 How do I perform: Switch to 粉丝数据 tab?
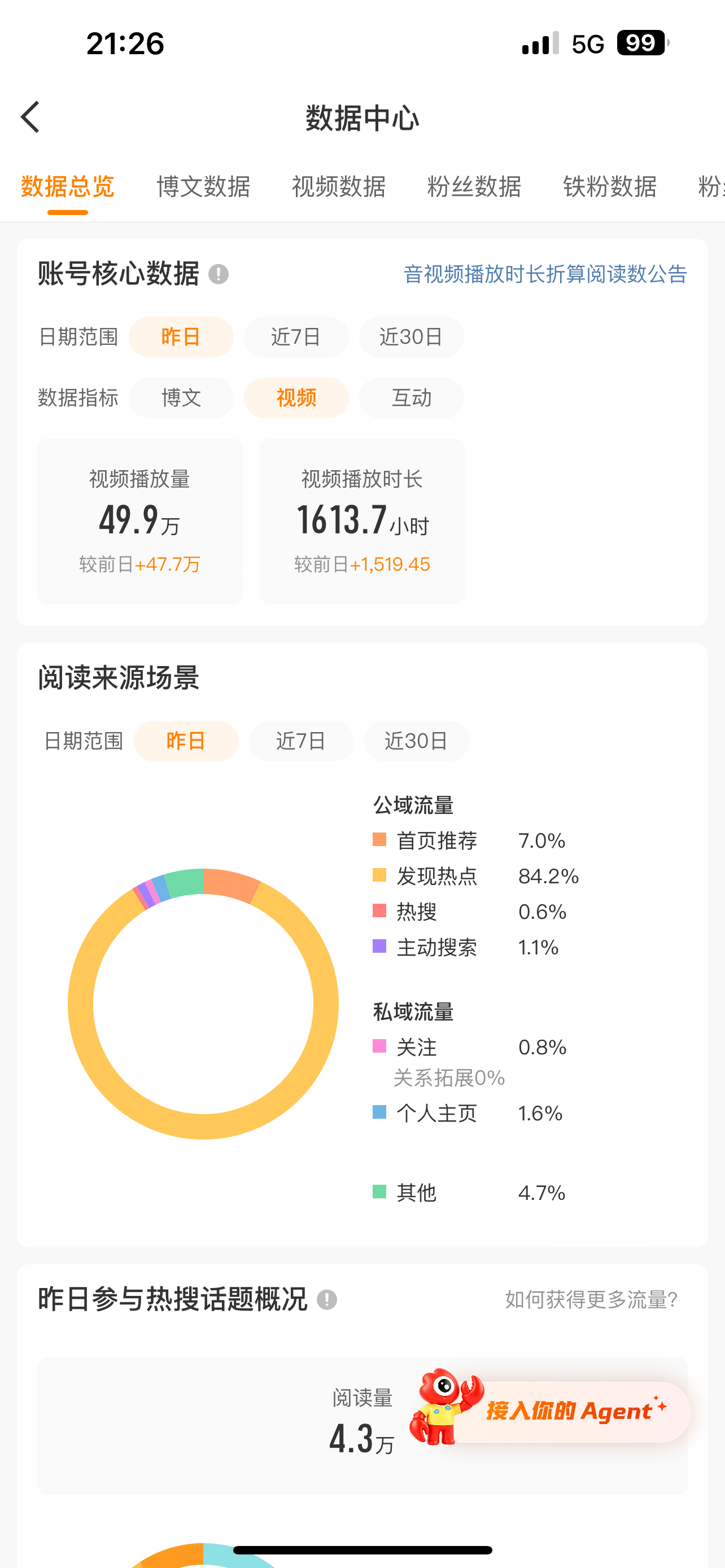point(474,186)
